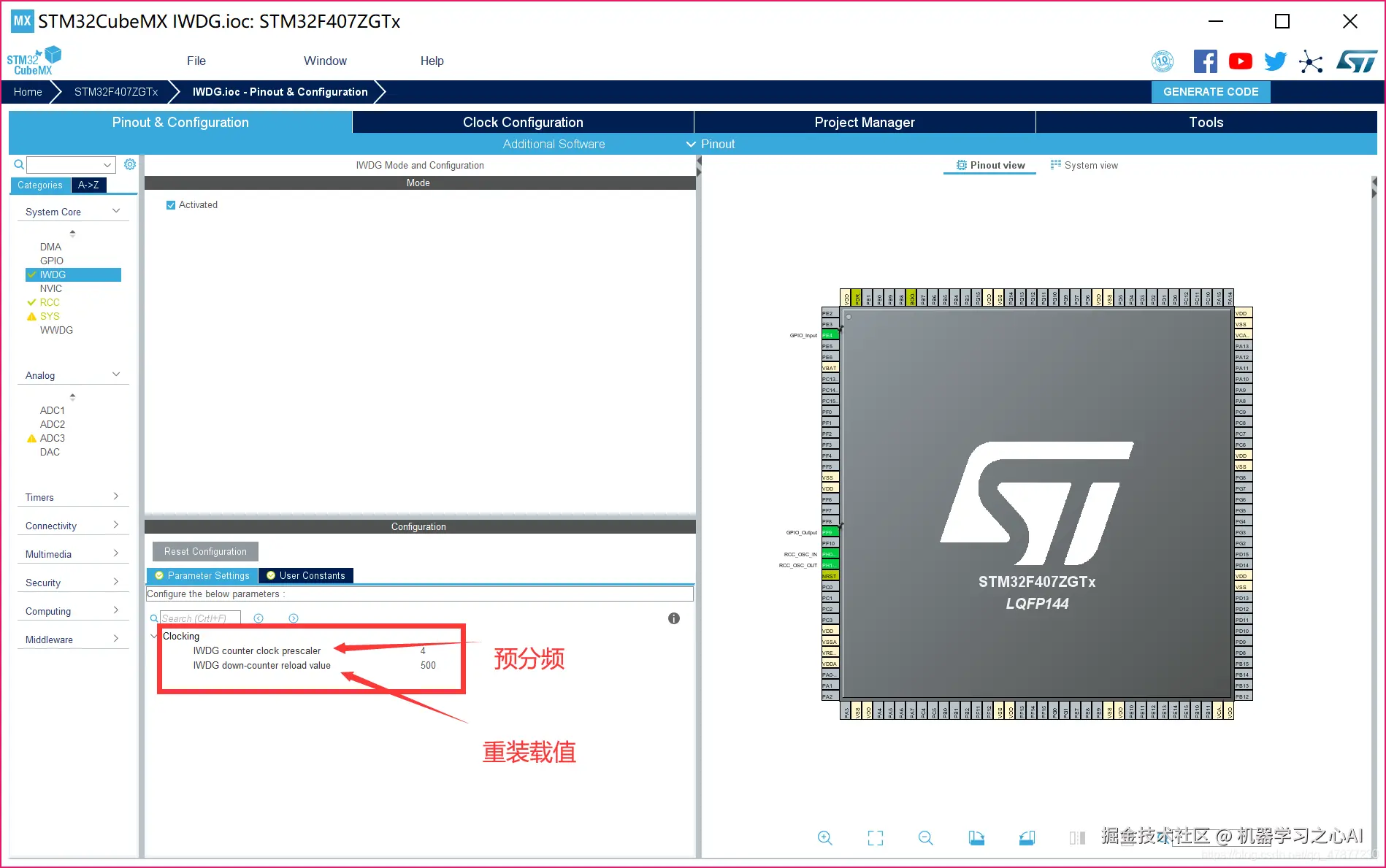Screen dimensions: 1386x868
Task: Open Additional Software
Action: click(554, 144)
